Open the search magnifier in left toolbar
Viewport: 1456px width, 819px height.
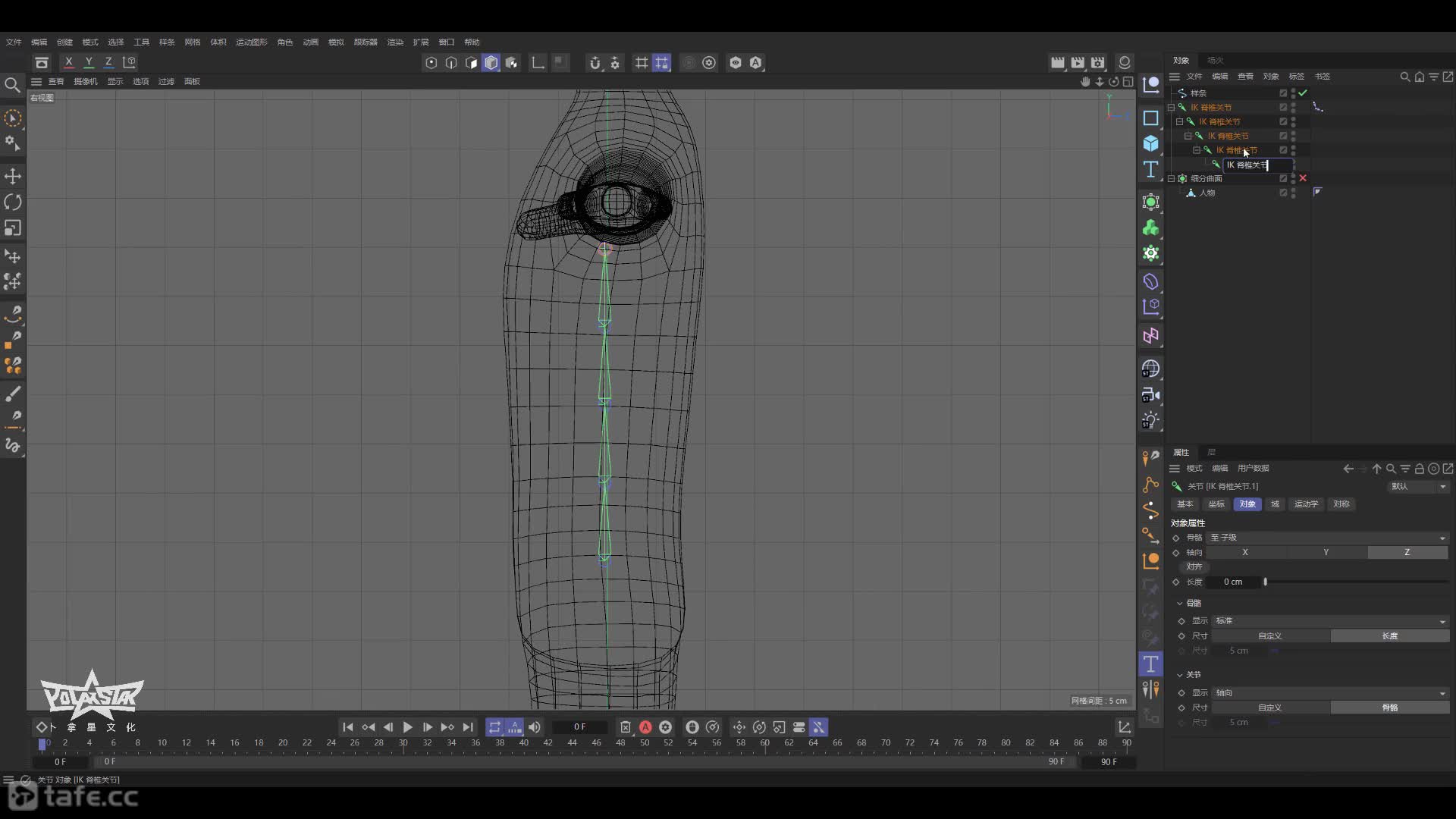point(12,85)
